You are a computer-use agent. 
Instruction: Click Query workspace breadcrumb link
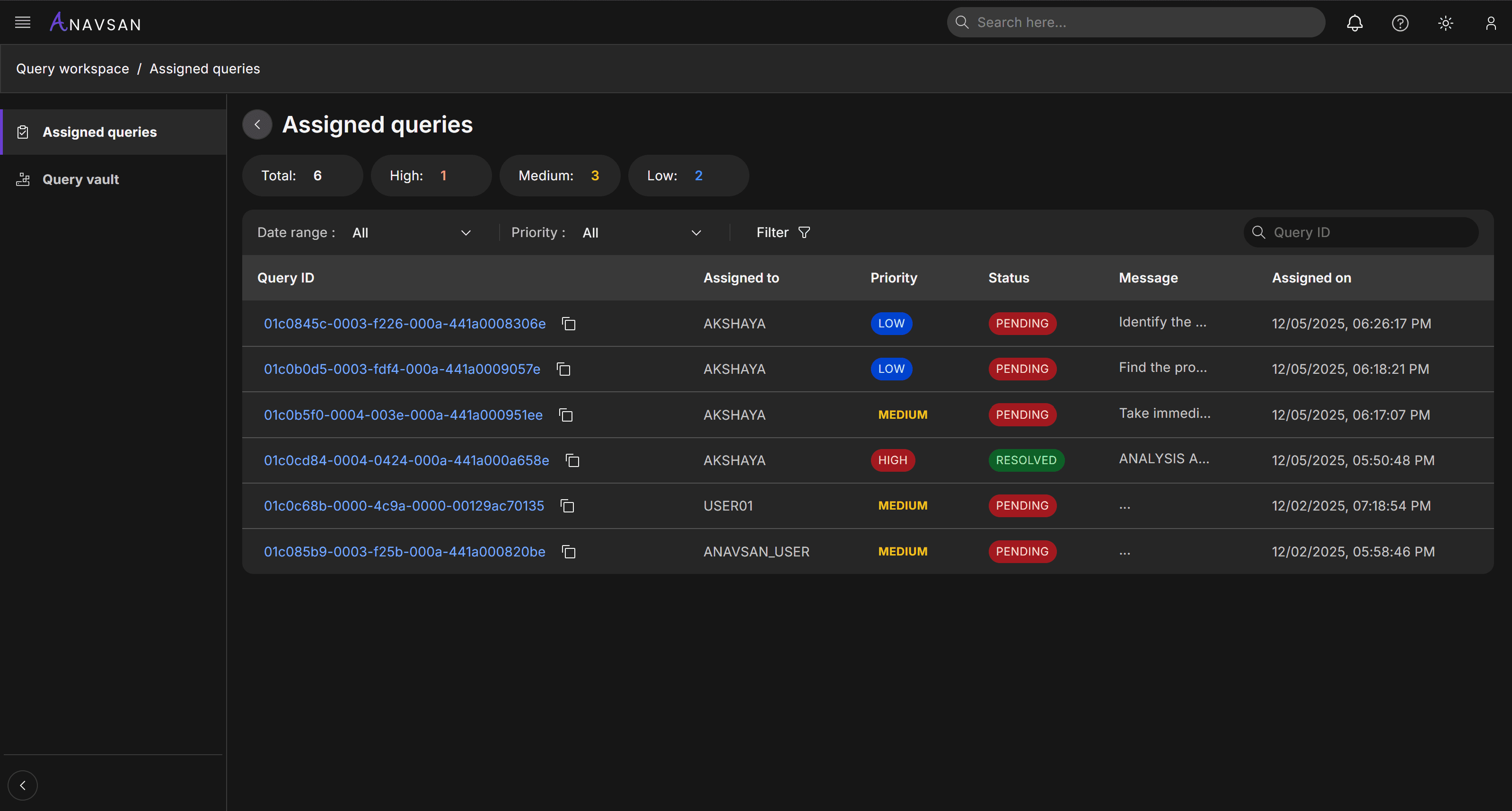click(72, 69)
